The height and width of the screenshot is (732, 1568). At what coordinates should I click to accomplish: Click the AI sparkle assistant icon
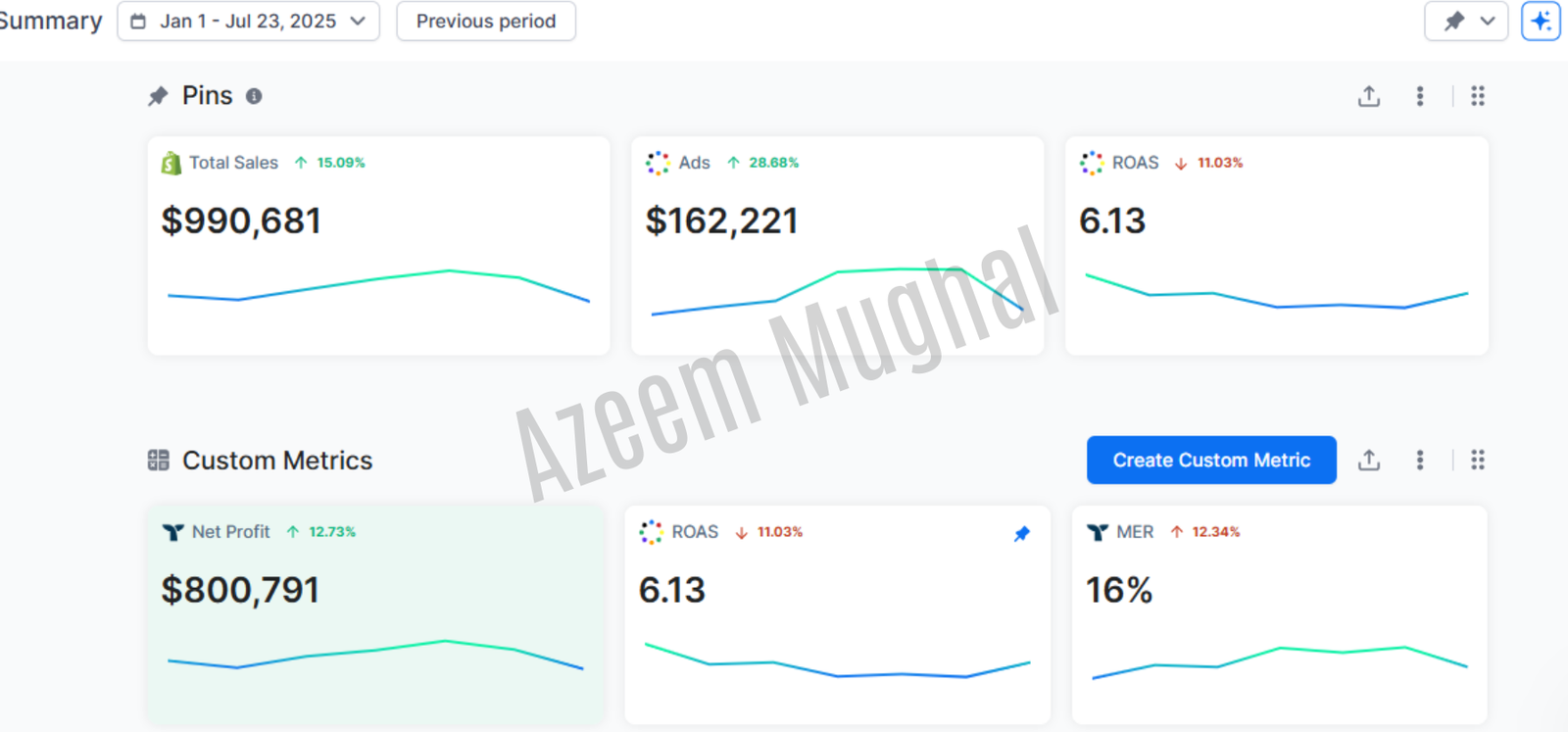tap(1541, 22)
